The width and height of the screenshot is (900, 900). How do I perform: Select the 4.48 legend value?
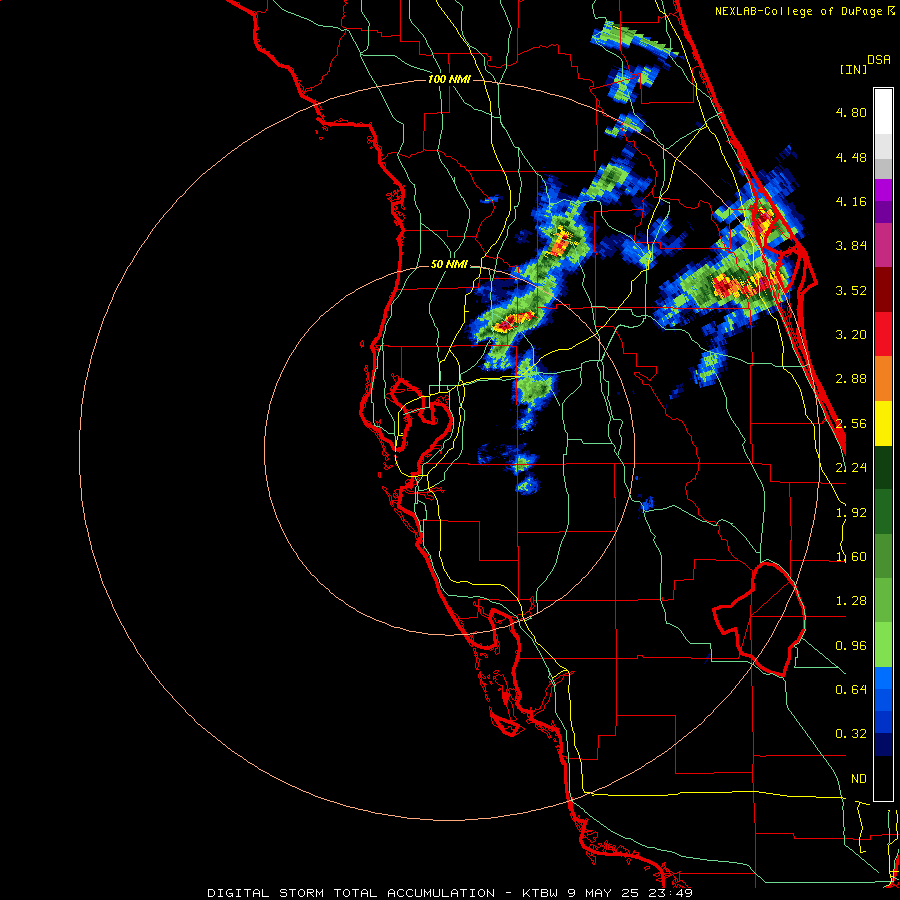[851, 157]
